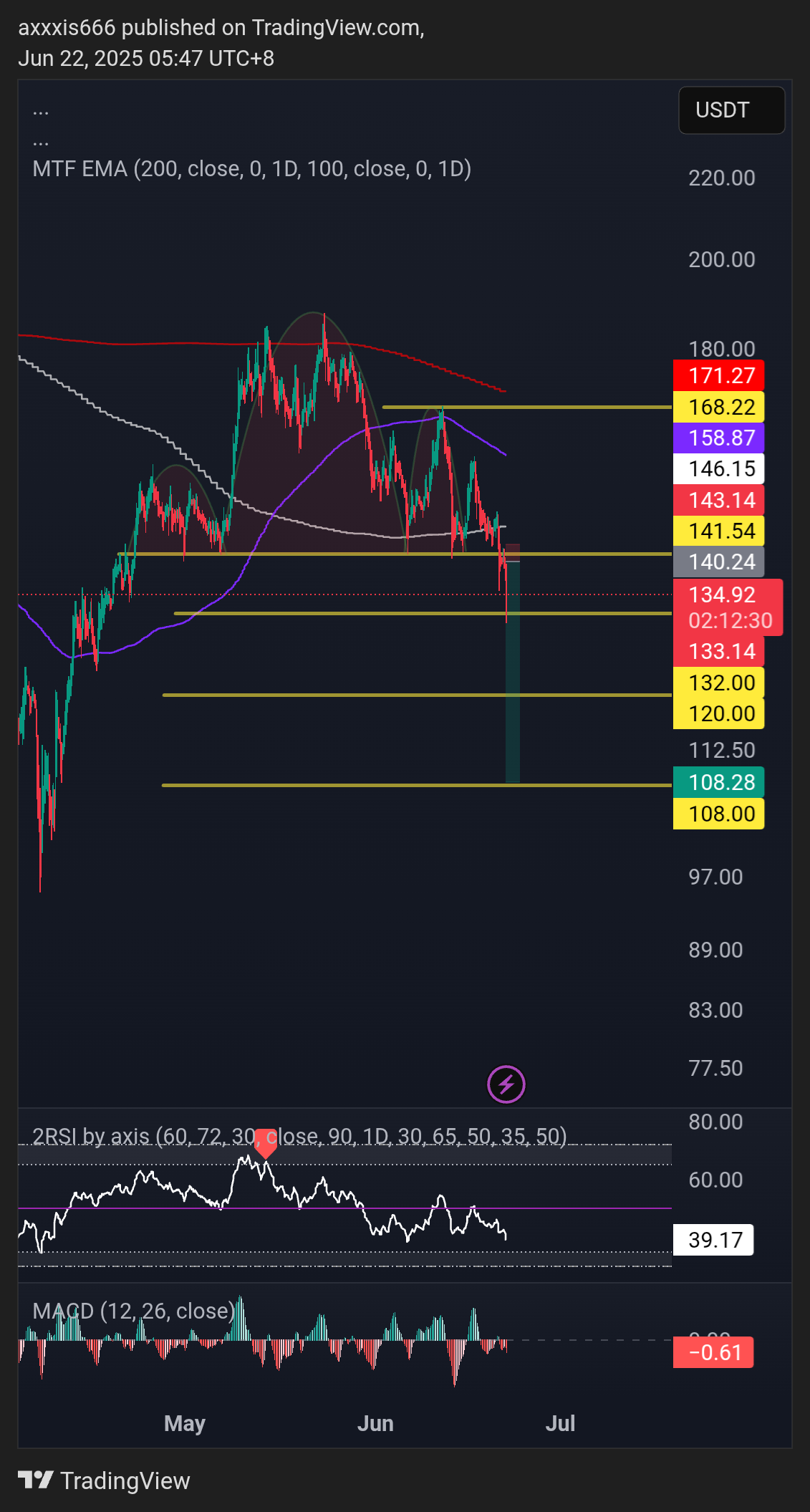Click the RSI value 39.17 label
810x1512 pixels.
point(713,1240)
